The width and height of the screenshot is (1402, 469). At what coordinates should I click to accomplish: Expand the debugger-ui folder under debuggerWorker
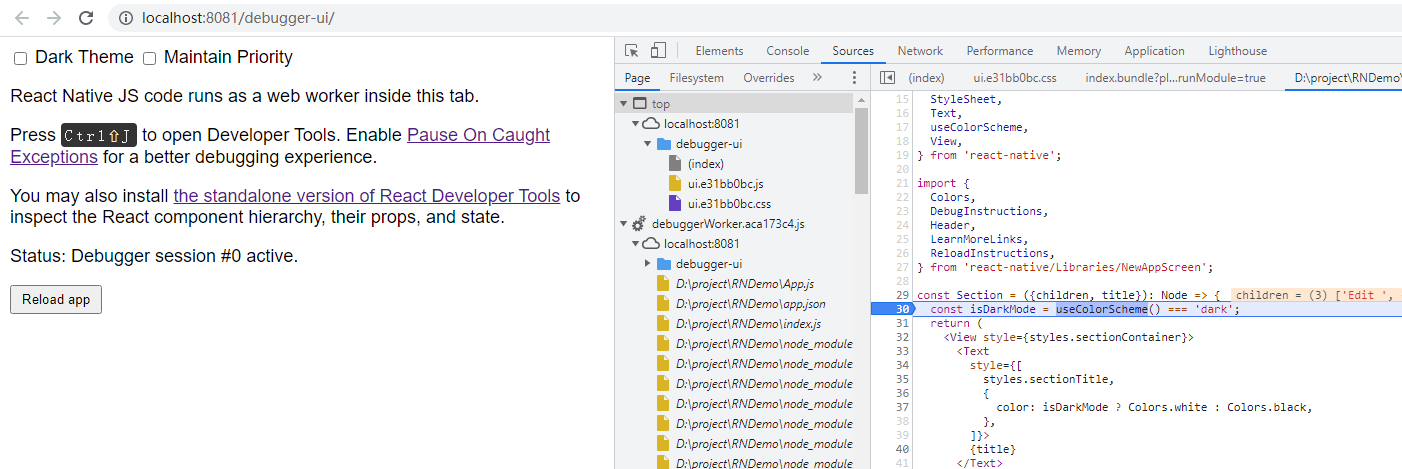click(648, 264)
